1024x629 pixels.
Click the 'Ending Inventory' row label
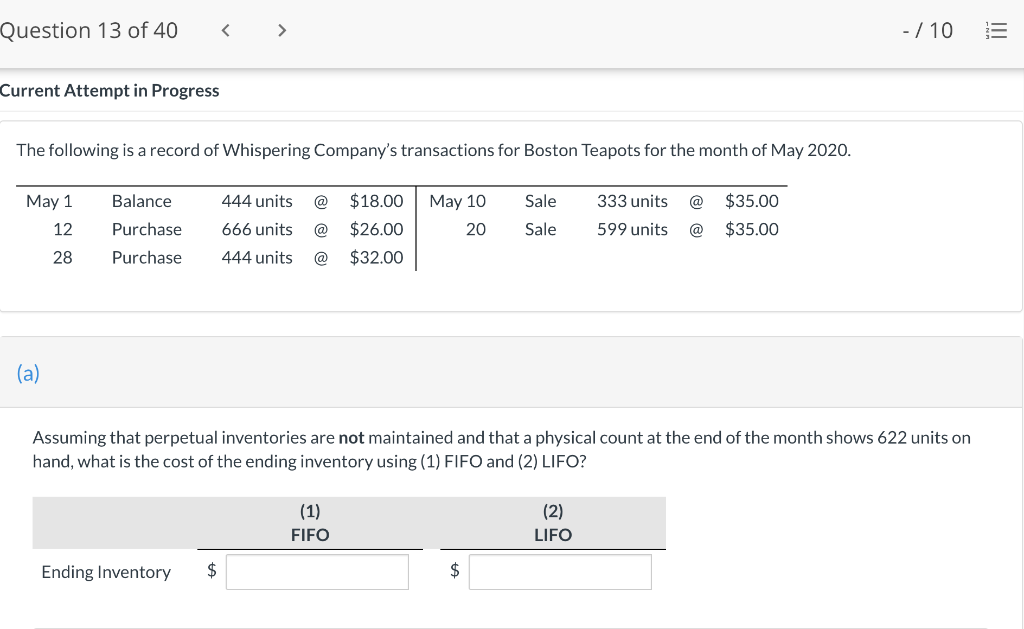click(106, 572)
